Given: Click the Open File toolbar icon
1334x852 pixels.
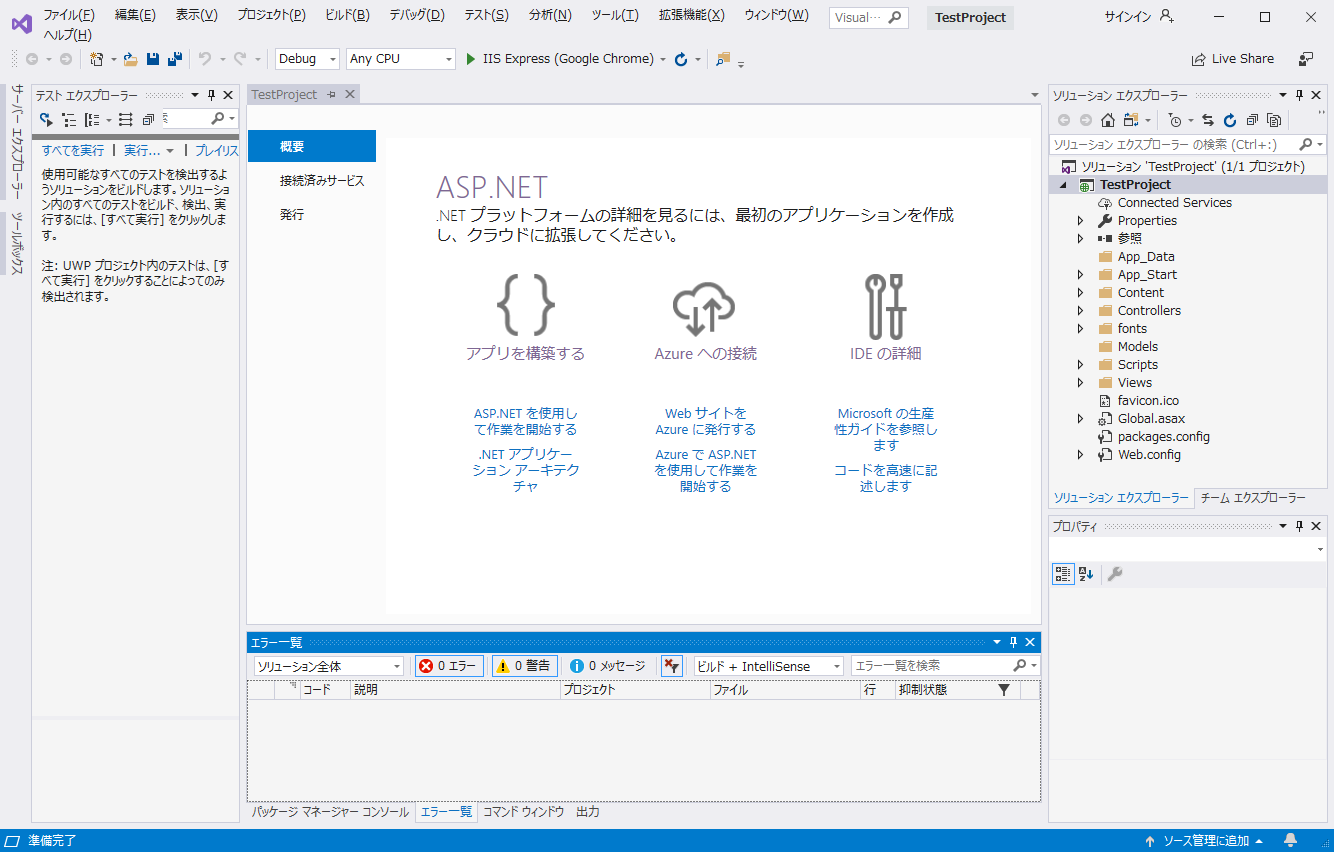Looking at the screenshot, I should [130, 59].
